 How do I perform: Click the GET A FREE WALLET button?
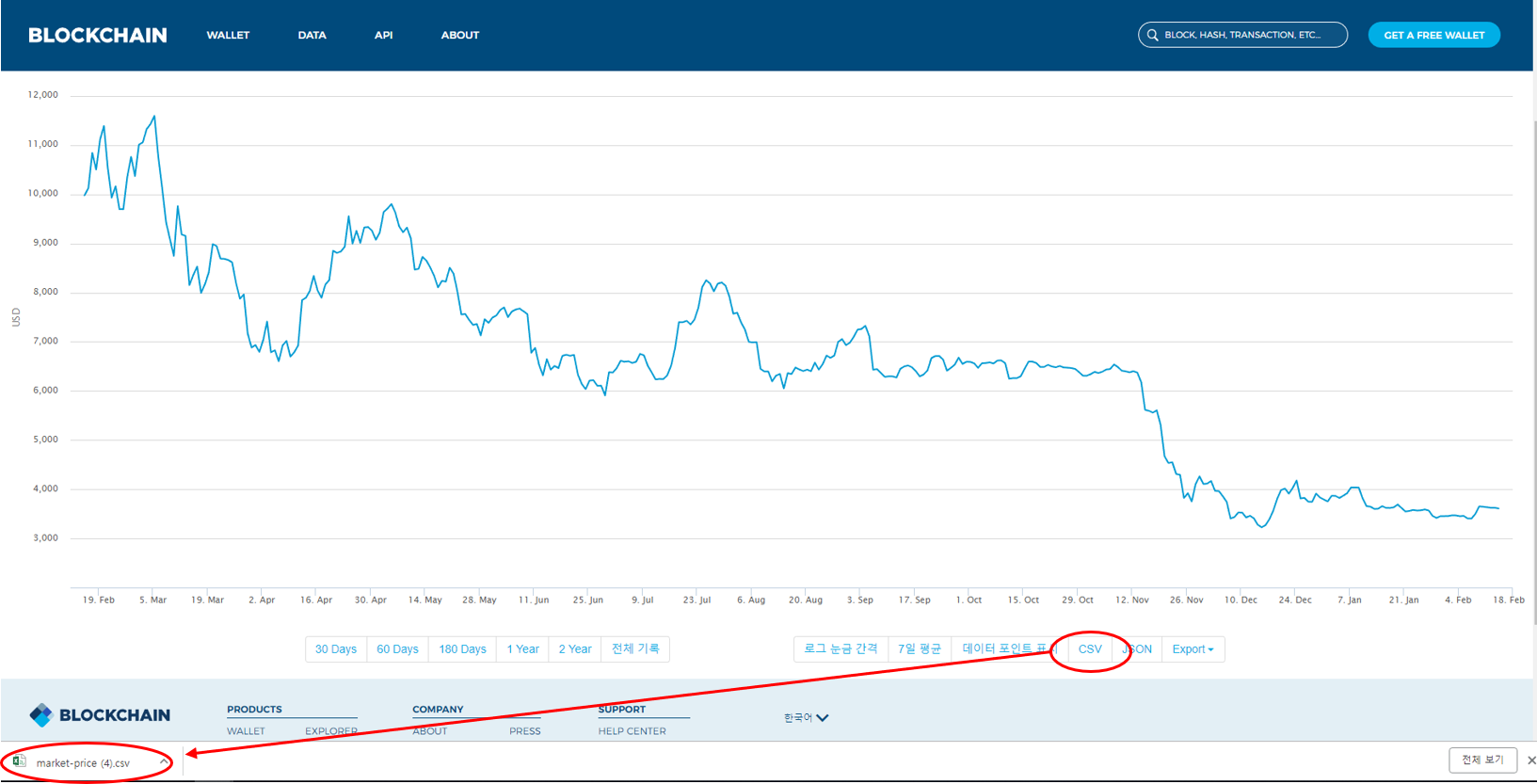click(1433, 35)
